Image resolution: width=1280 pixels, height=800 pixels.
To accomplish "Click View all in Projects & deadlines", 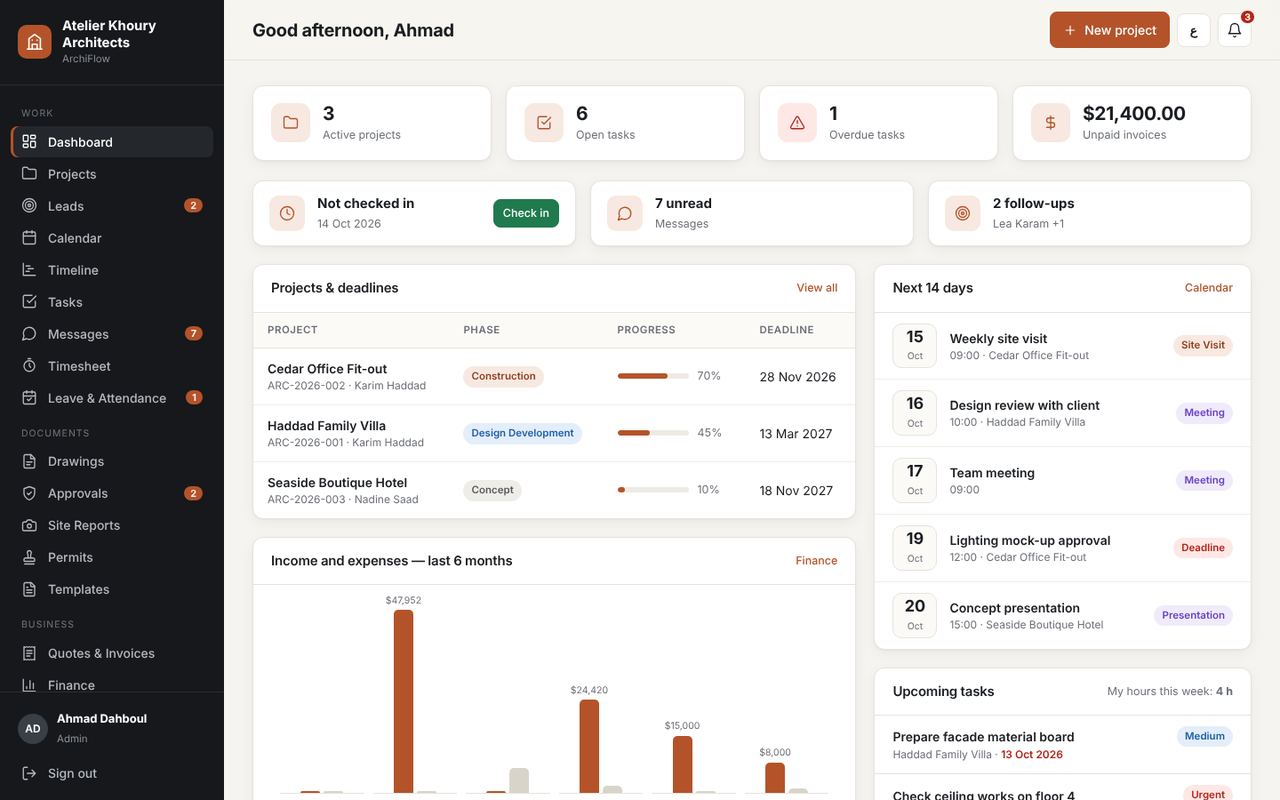I will click(x=817, y=288).
